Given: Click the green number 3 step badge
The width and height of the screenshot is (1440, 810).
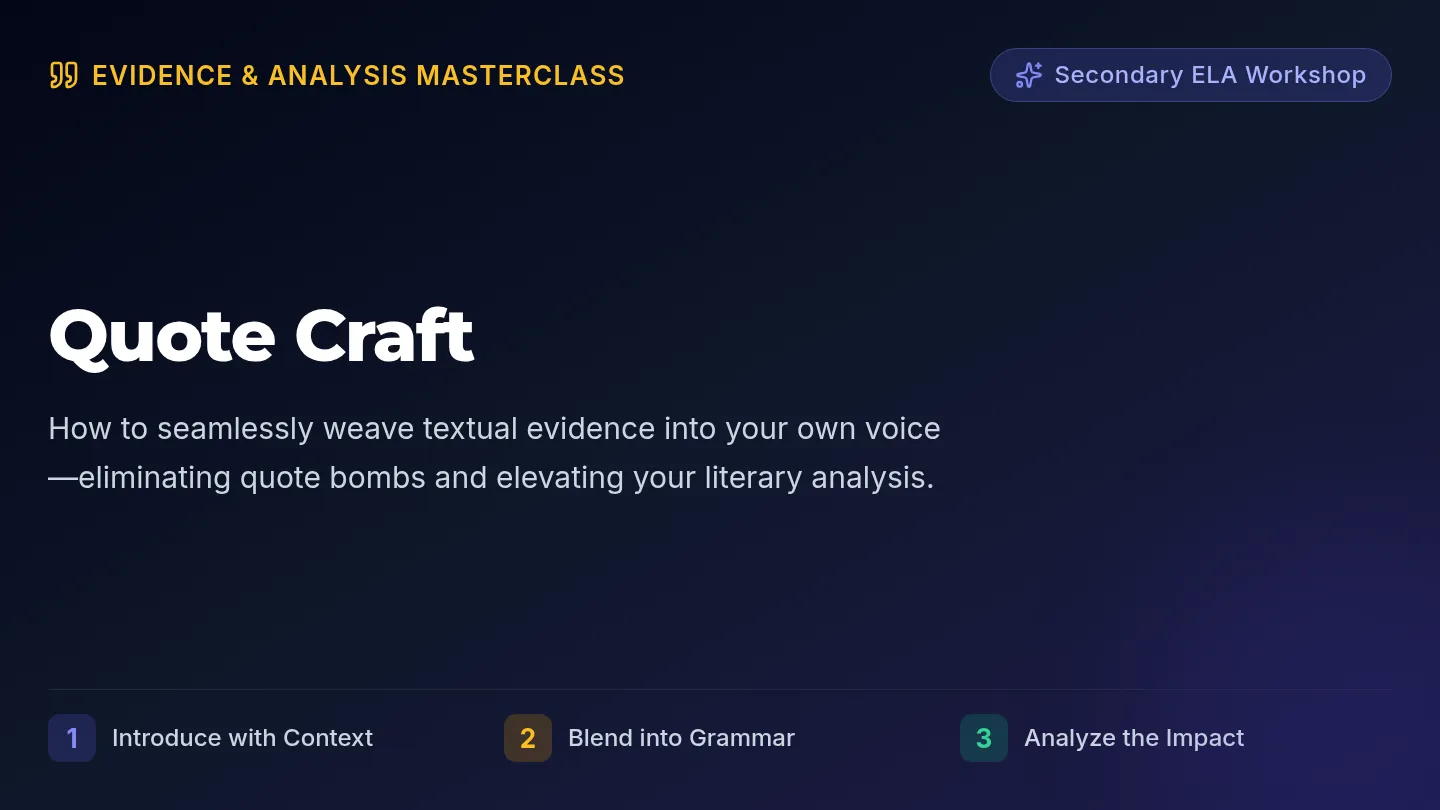Looking at the screenshot, I should [984, 738].
